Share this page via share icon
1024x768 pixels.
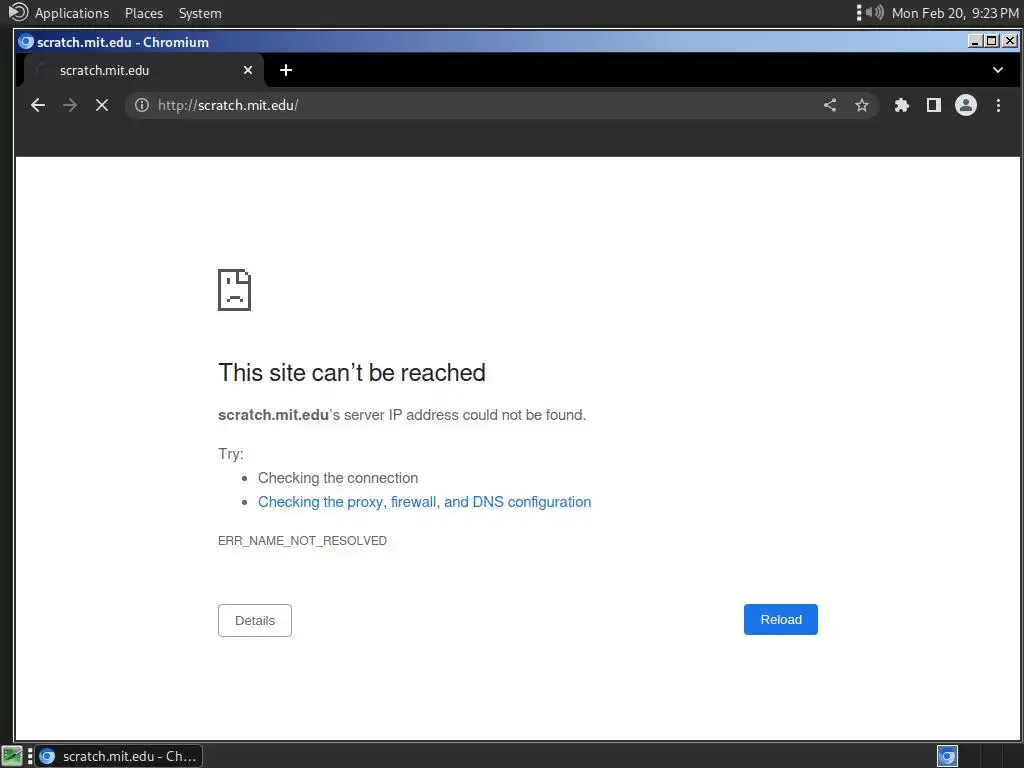tap(830, 105)
